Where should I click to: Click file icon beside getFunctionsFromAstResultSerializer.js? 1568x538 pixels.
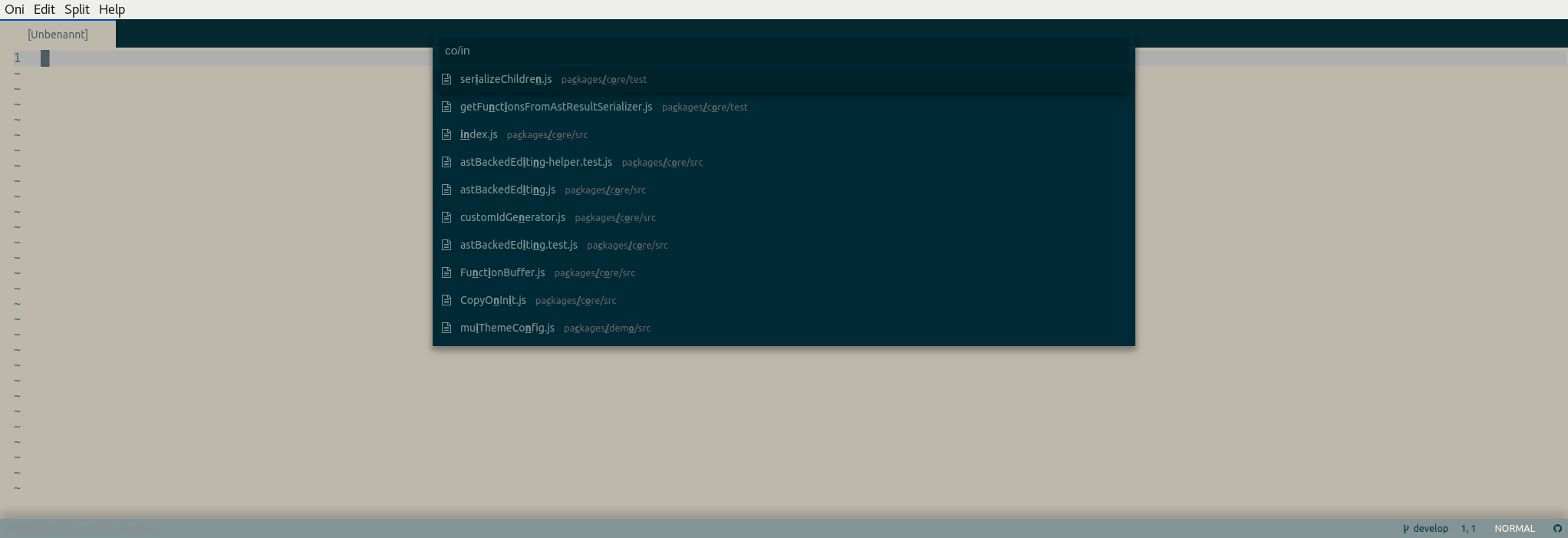coord(446,107)
